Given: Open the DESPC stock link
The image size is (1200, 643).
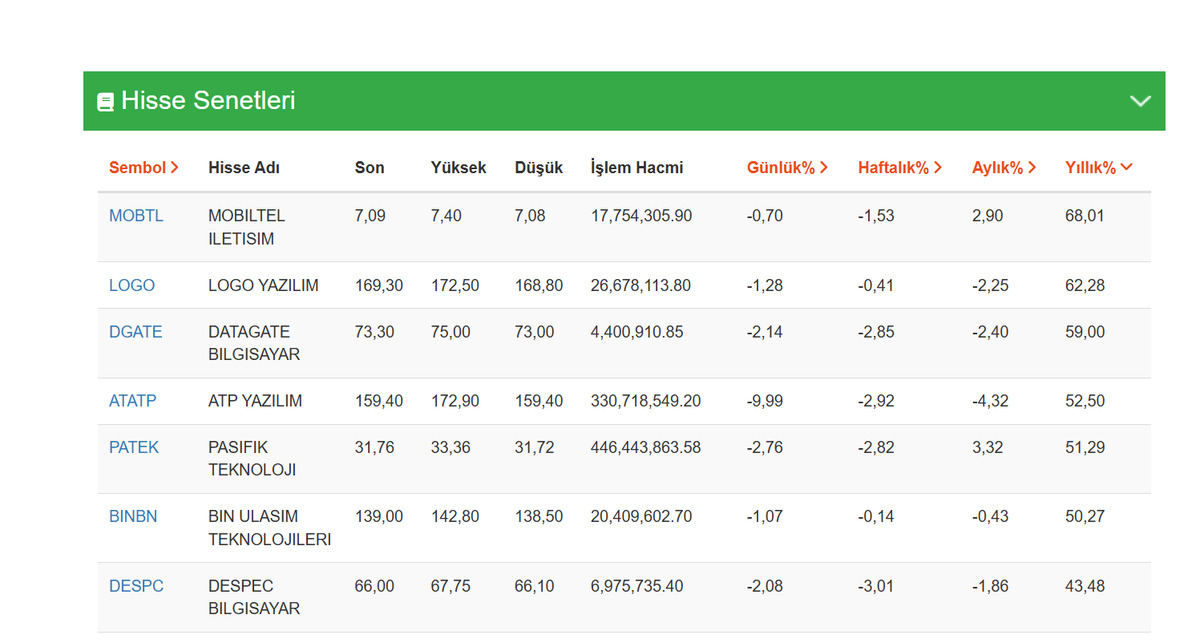Looking at the screenshot, I should tap(136, 586).
